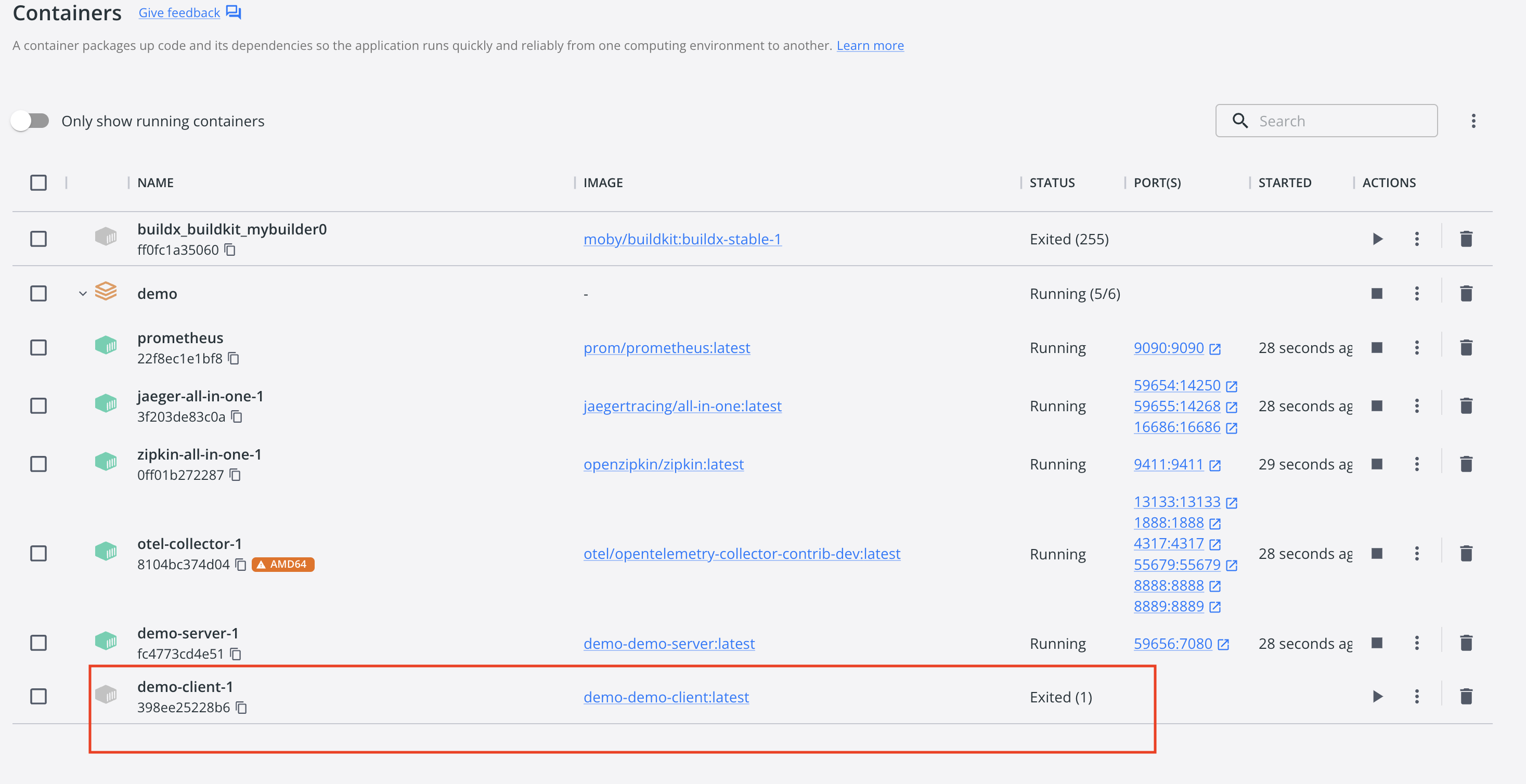This screenshot has width=1526, height=784.
Task: Sort by the NAME column header
Action: [155, 182]
